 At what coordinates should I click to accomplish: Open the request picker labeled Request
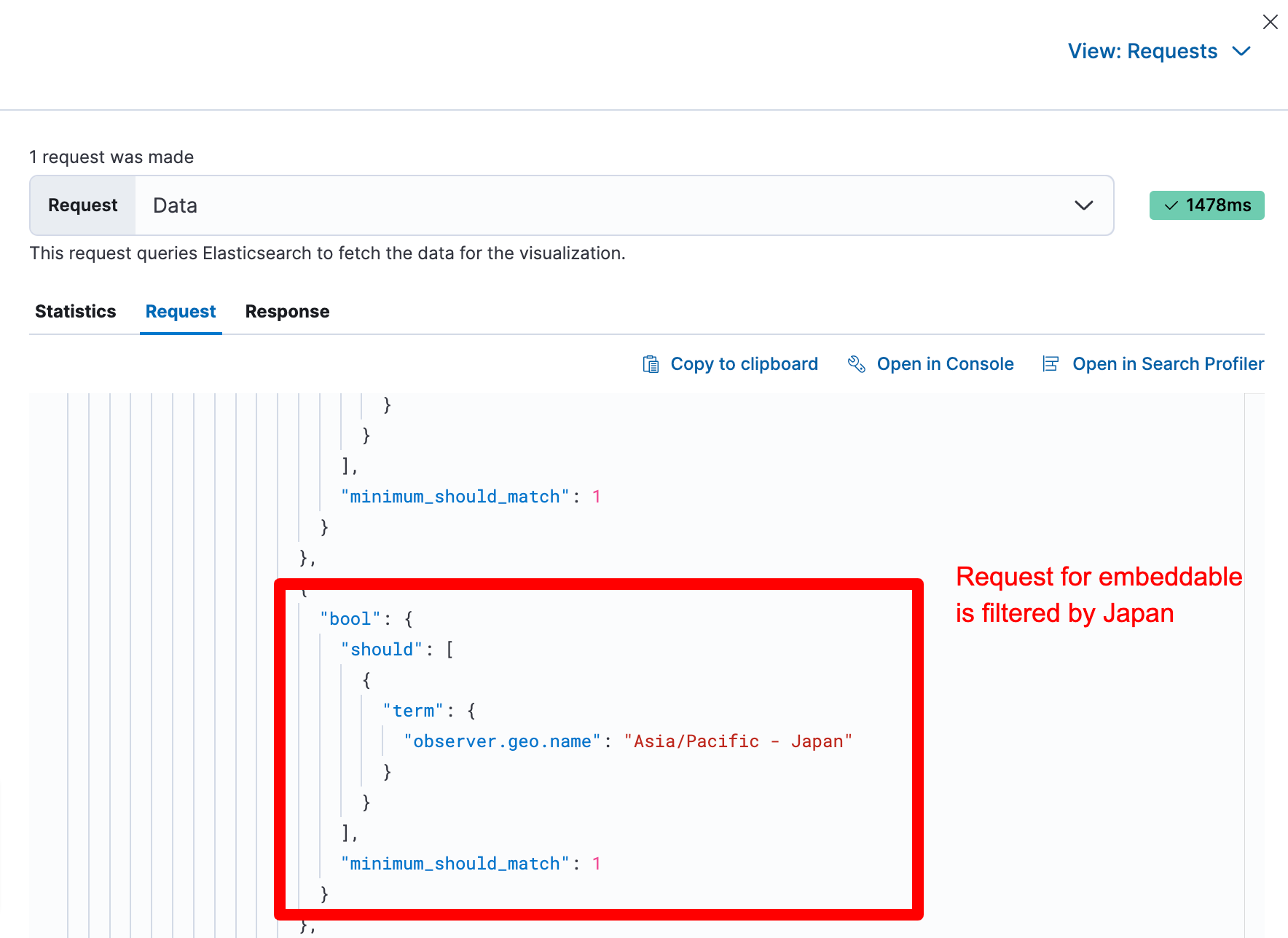tap(82, 205)
